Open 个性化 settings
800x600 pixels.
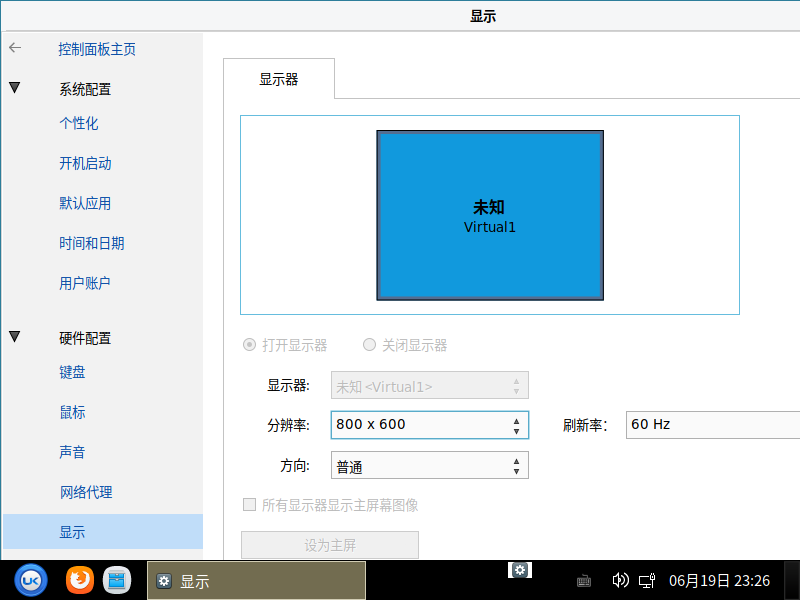click(x=79, y=123)
